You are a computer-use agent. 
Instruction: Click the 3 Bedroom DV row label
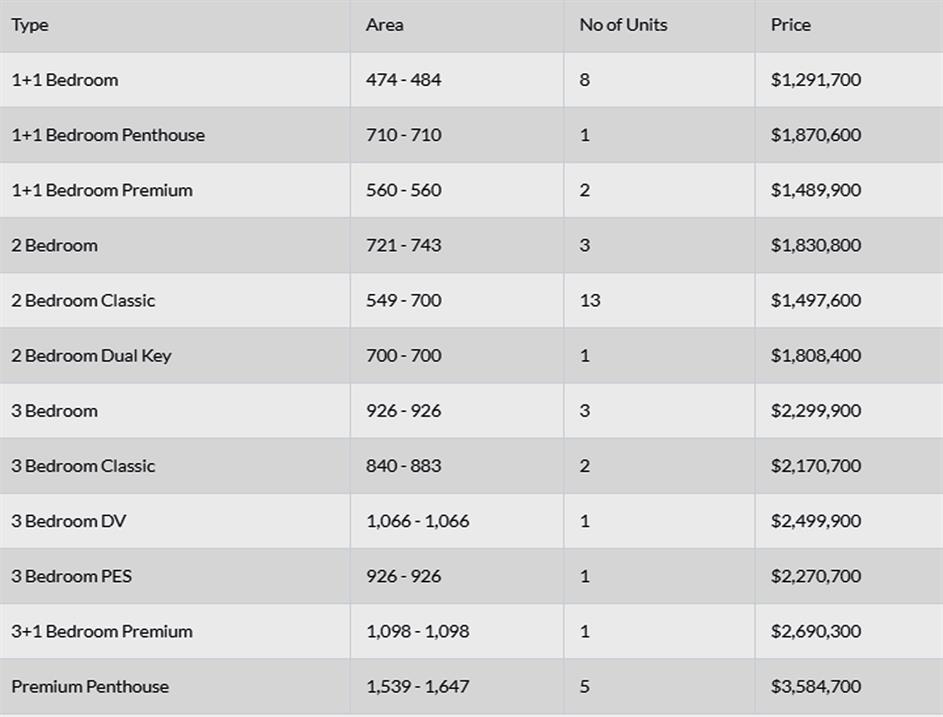69,521
